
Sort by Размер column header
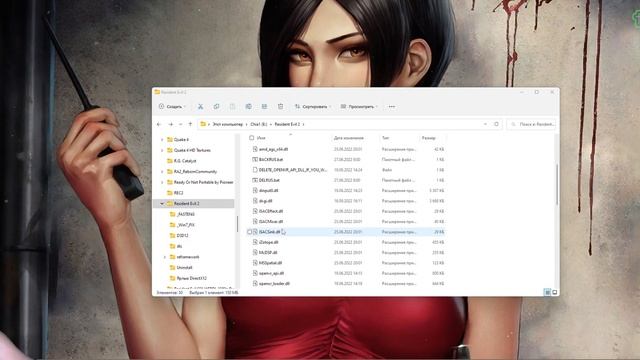click(429, 138)
